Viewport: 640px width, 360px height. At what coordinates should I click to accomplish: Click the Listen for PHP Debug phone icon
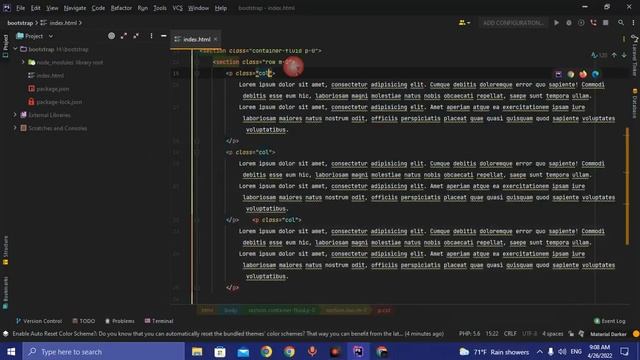point(593,23)
